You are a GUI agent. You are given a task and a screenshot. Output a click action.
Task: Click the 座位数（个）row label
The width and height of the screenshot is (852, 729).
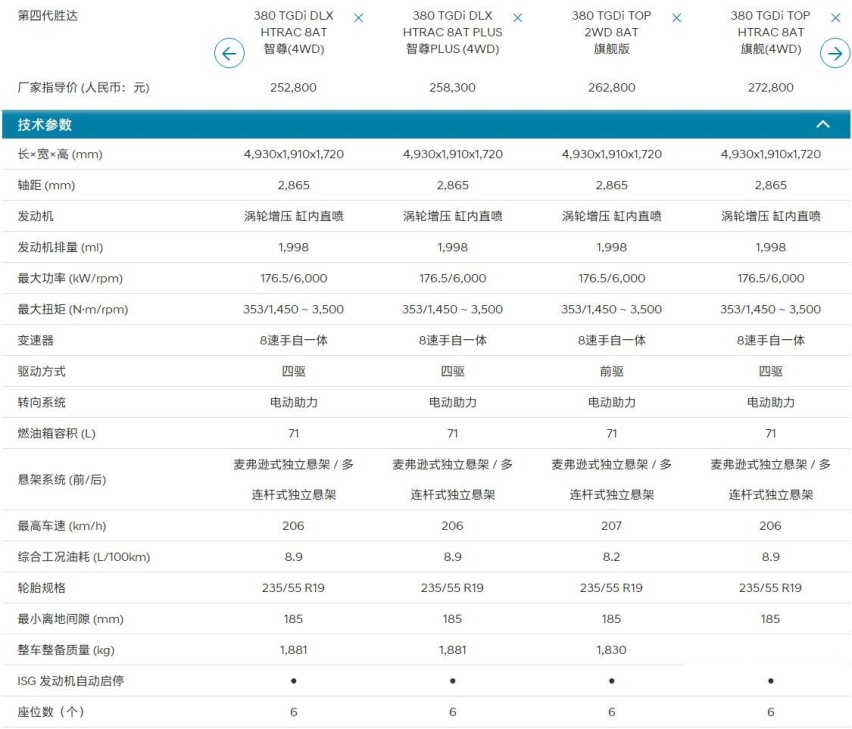[x=51, y=712]
